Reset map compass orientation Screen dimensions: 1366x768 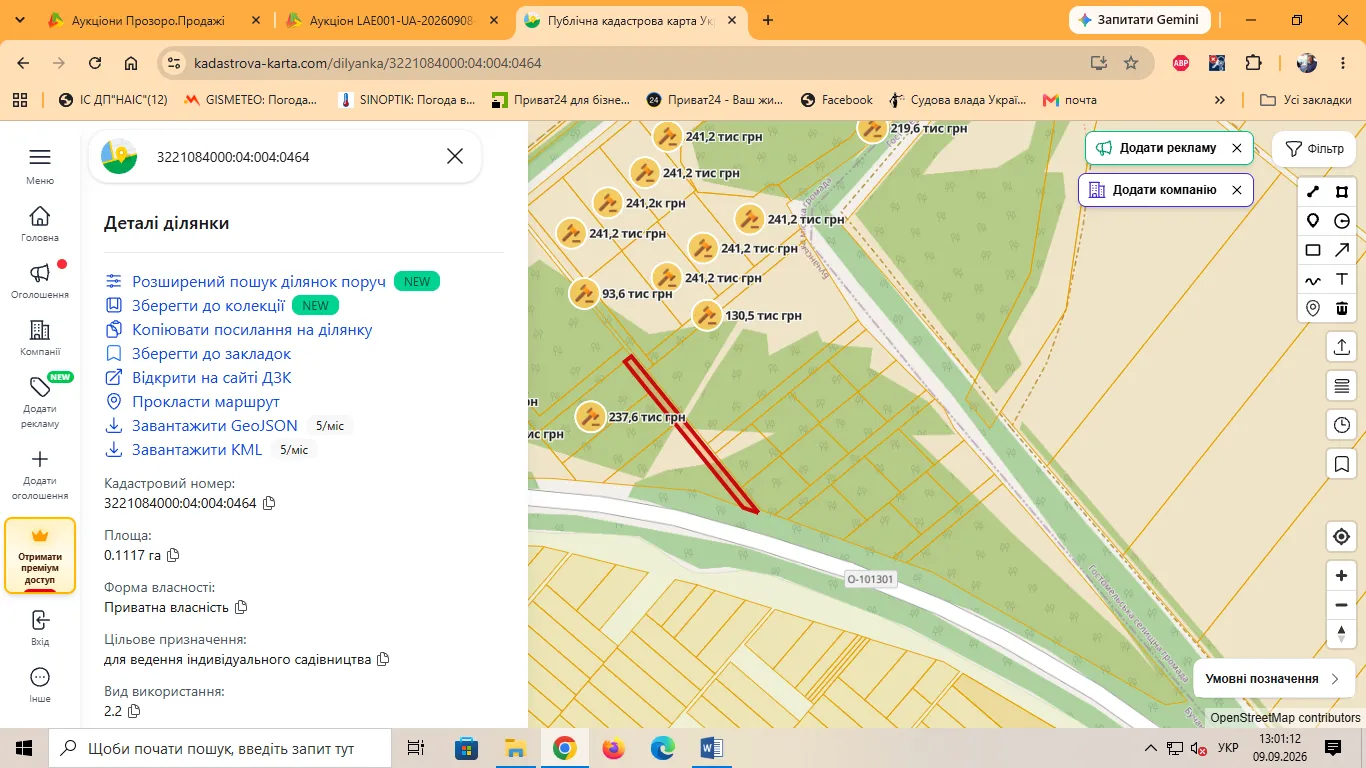(x=1341, y=634)
